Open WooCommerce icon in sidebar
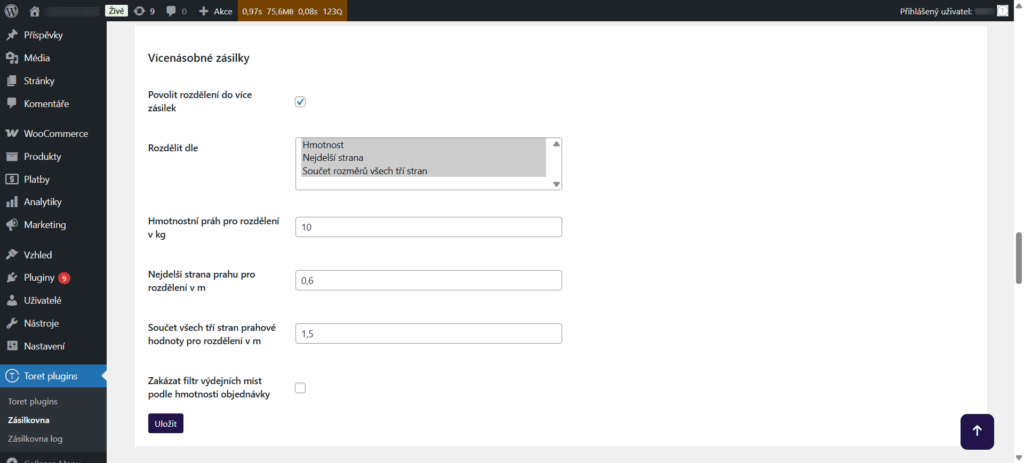The width and height of the screenshot is (1024, 463). [x=12, y=134]
